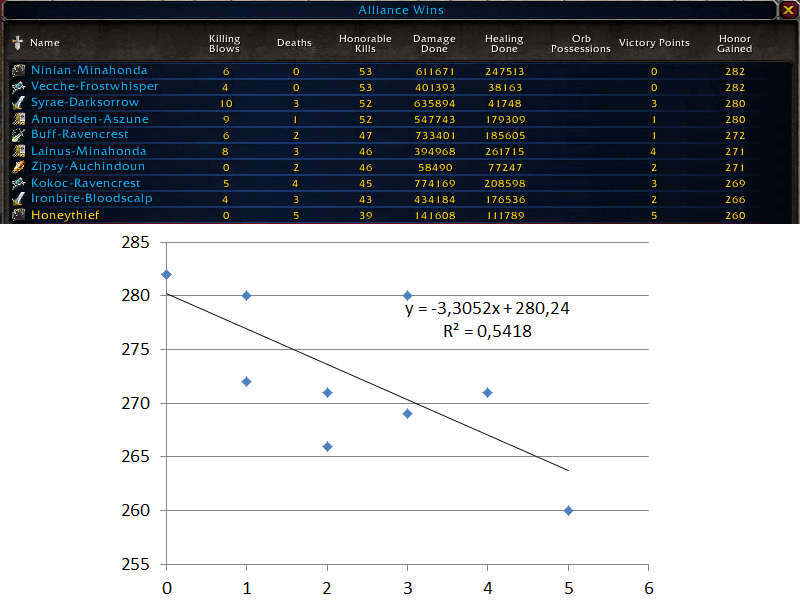
Task: Select player name Buff-Ravencrest
Action: coord(80,134)
